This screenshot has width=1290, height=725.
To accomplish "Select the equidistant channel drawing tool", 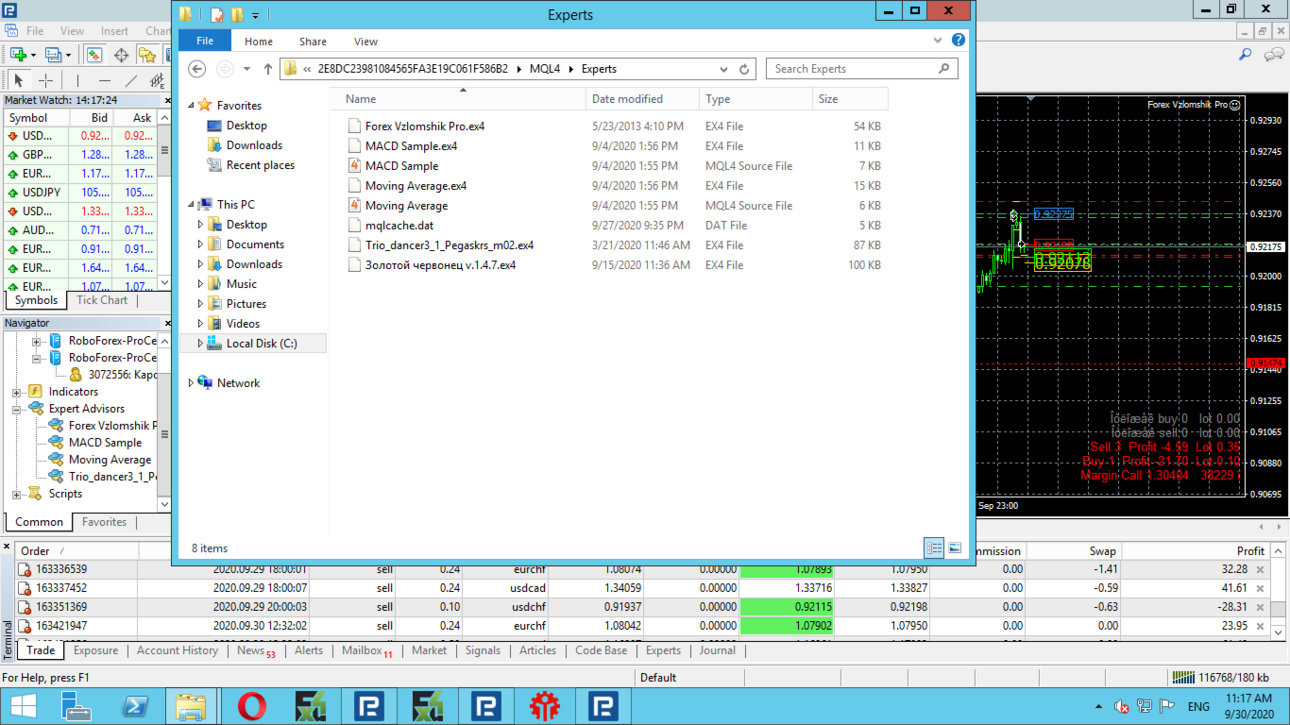I will click(x=158, y=81).
